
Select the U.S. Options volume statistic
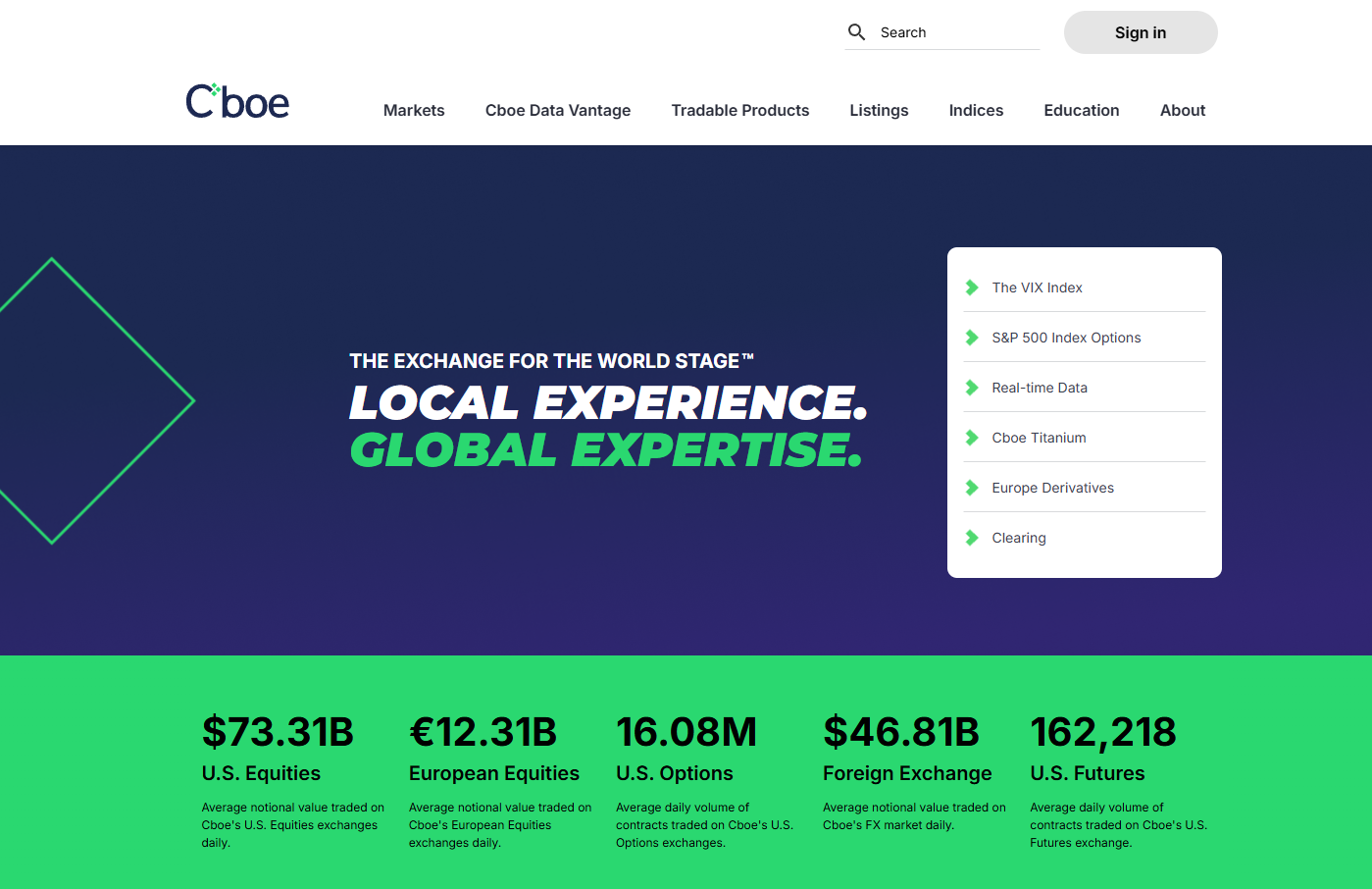click(x=686, y=733)
